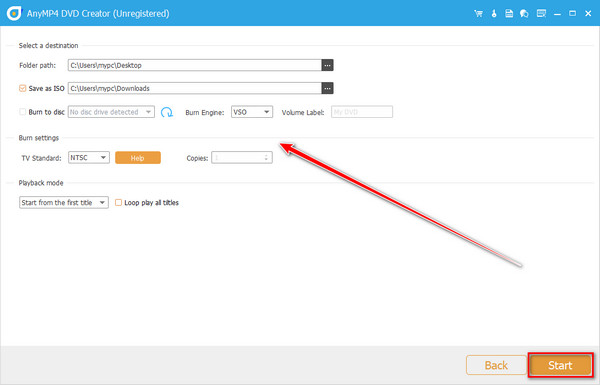This screenshot has height=385, width=600.
Task: Open the menu icon in title bar
Action: click(x=541, y=14)
